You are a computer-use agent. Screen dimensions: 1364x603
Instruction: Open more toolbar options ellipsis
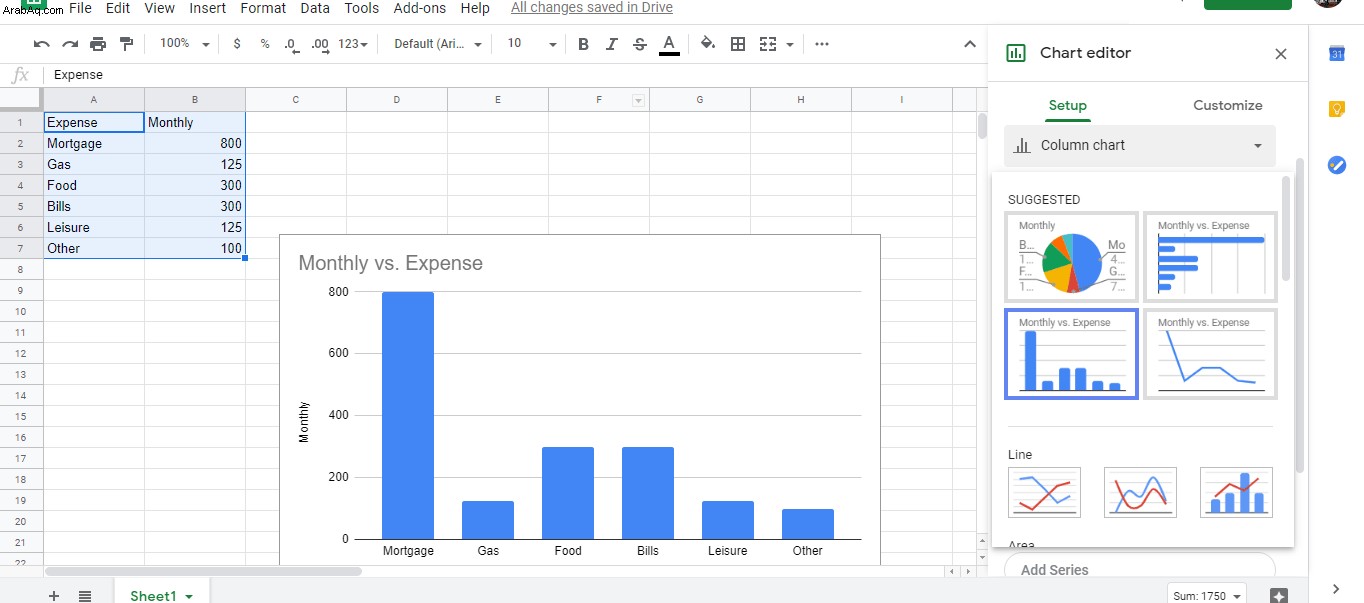(x=822, y=44)
